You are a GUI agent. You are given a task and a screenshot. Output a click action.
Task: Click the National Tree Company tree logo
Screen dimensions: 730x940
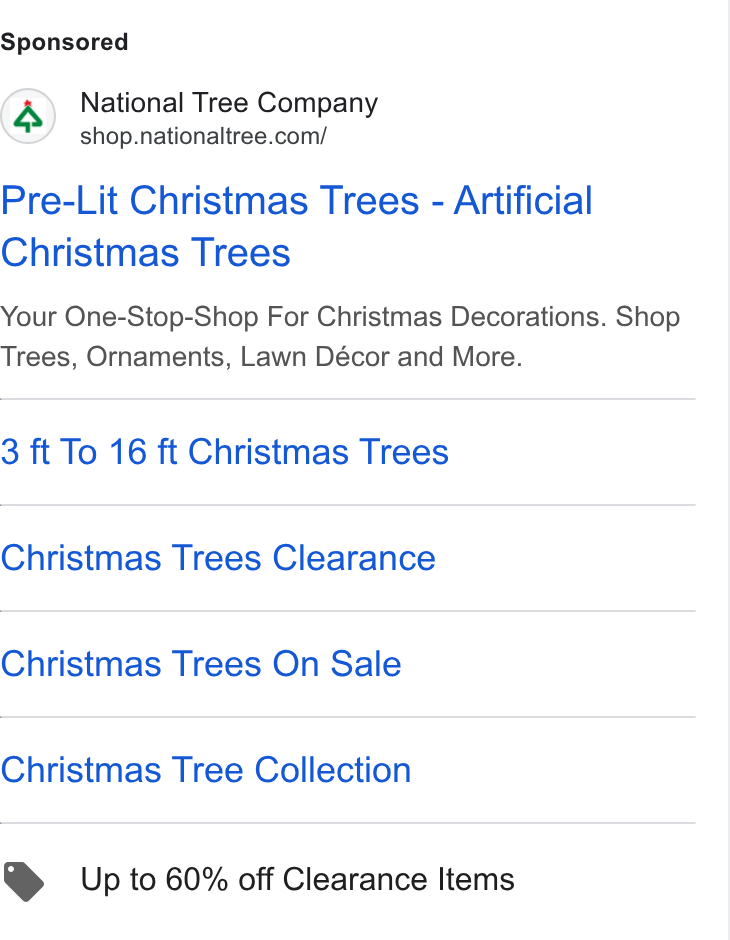[x=28, y=116]
